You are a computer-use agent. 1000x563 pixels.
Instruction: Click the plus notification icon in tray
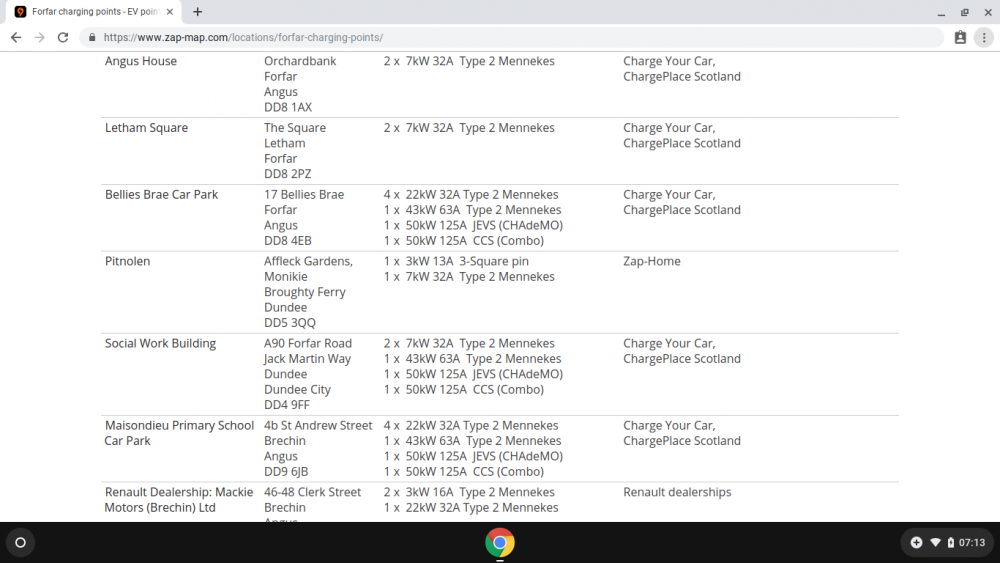point(916,543)
